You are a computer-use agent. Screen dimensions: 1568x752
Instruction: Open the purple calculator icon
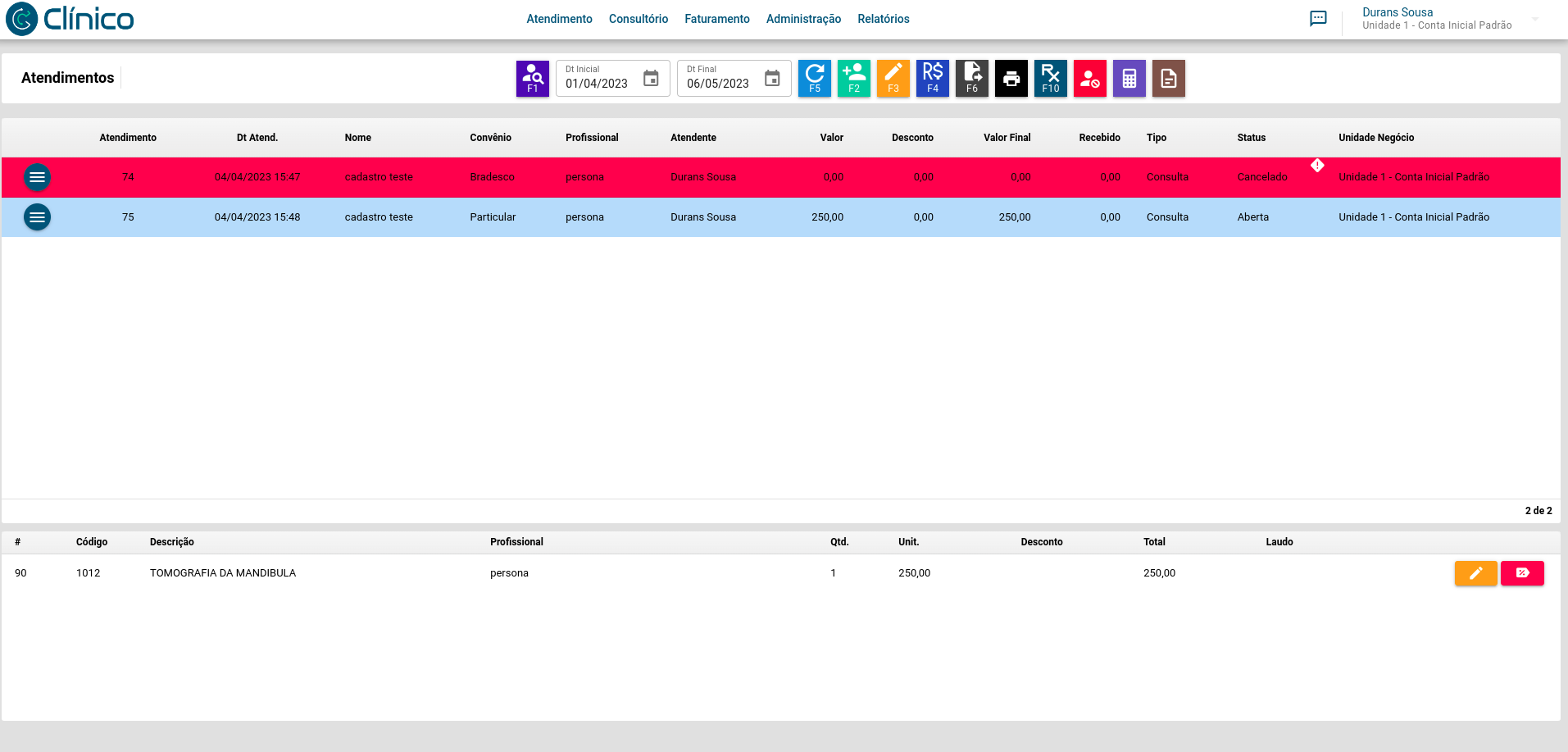click(1129, 79)
